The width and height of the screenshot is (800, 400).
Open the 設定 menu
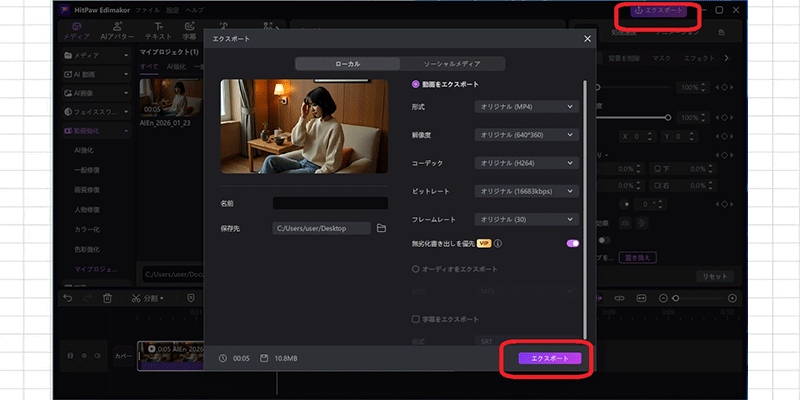point(172,10)
